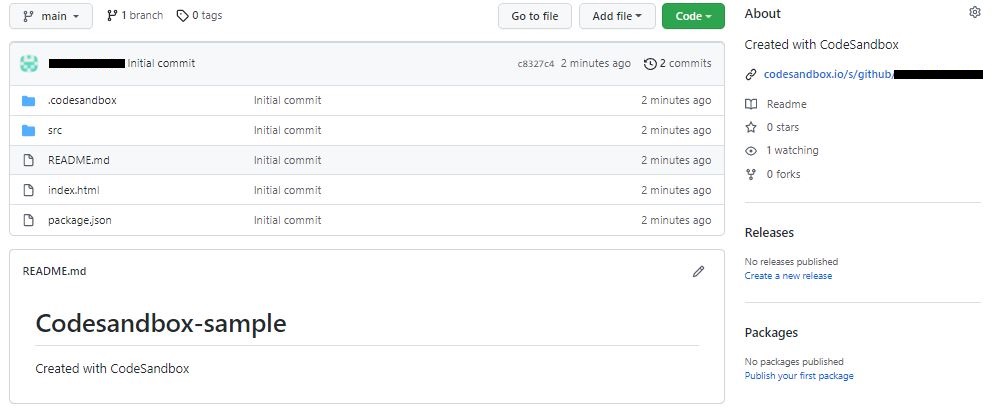Image resolution: width=995 pixels, height=410 pixels.
Task: Click the commit author avatar
Action: 29,63
